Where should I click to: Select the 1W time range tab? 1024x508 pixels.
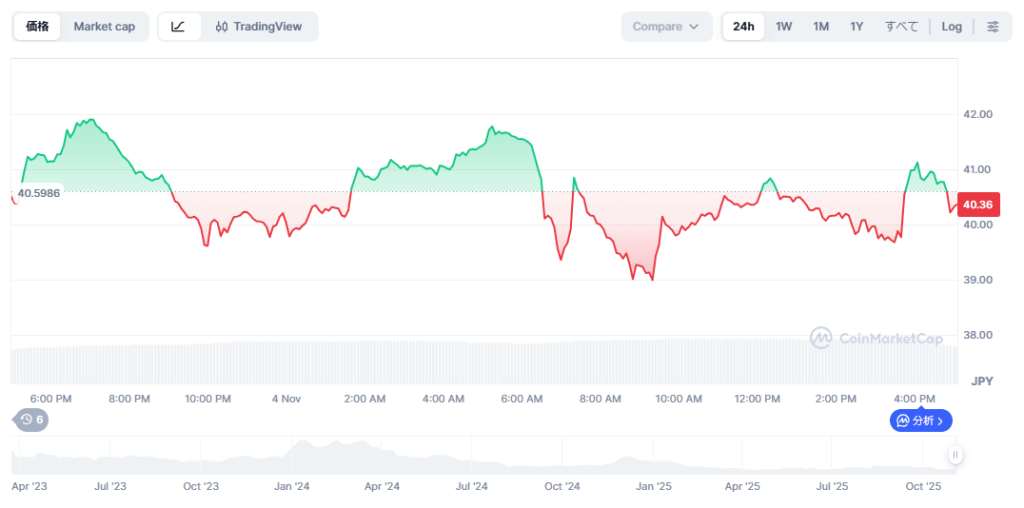point(783,27)
